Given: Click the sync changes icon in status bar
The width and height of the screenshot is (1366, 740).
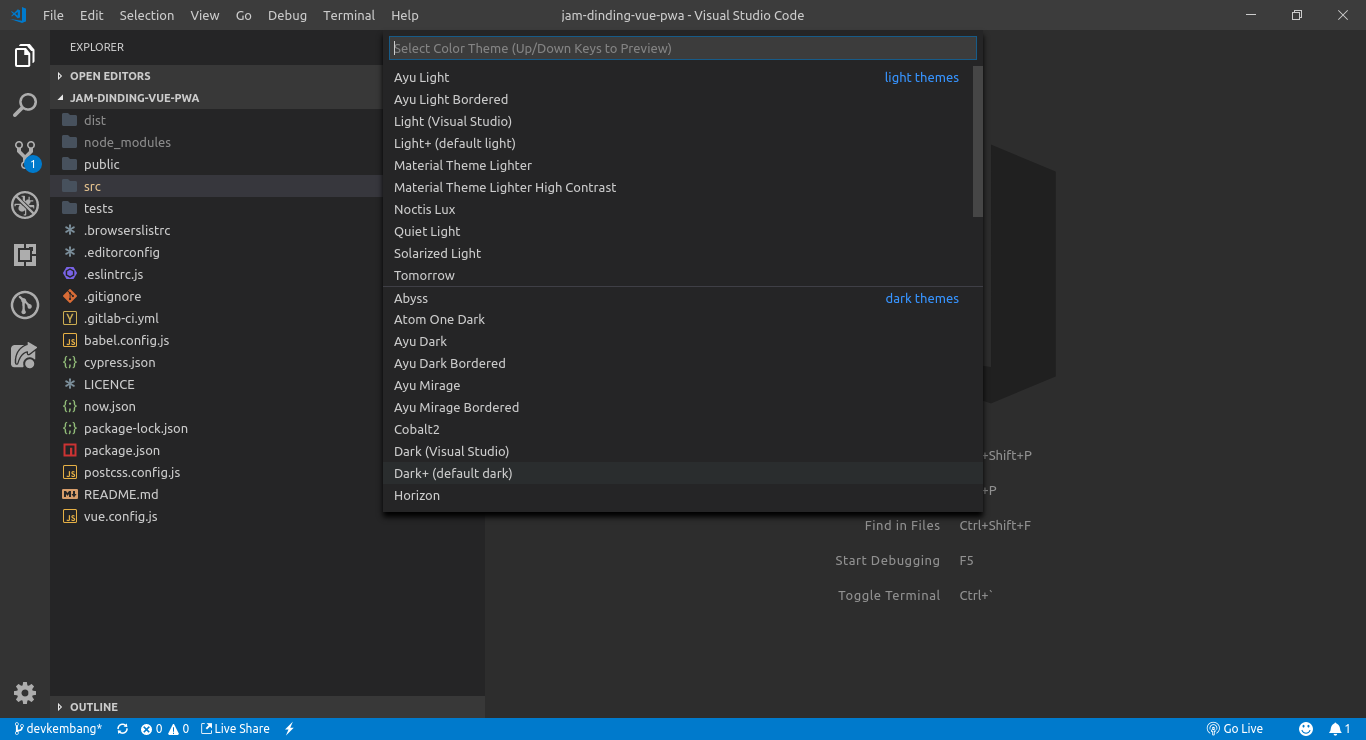Looking at the screenshot, I should [x=122, y=728].
